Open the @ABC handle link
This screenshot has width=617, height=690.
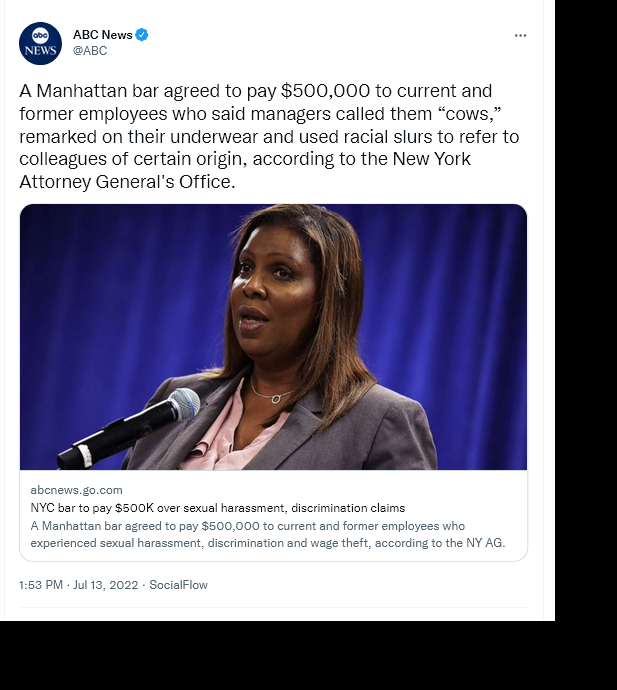click(90, 51)
